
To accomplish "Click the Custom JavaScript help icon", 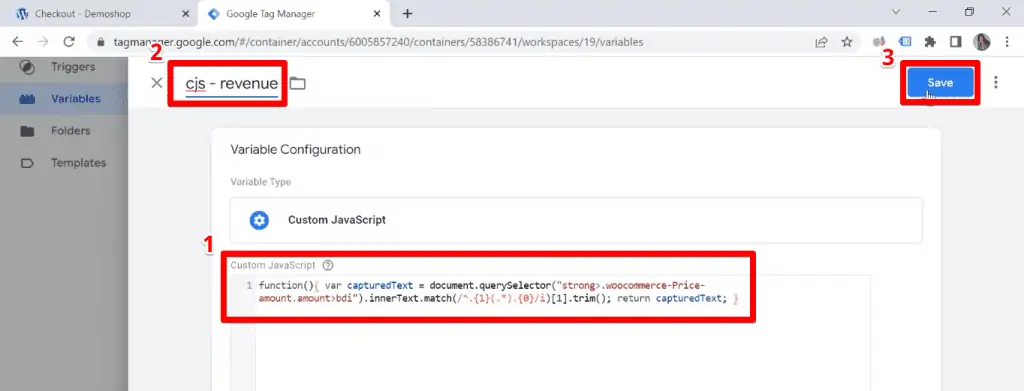I will tap(328, 265).
